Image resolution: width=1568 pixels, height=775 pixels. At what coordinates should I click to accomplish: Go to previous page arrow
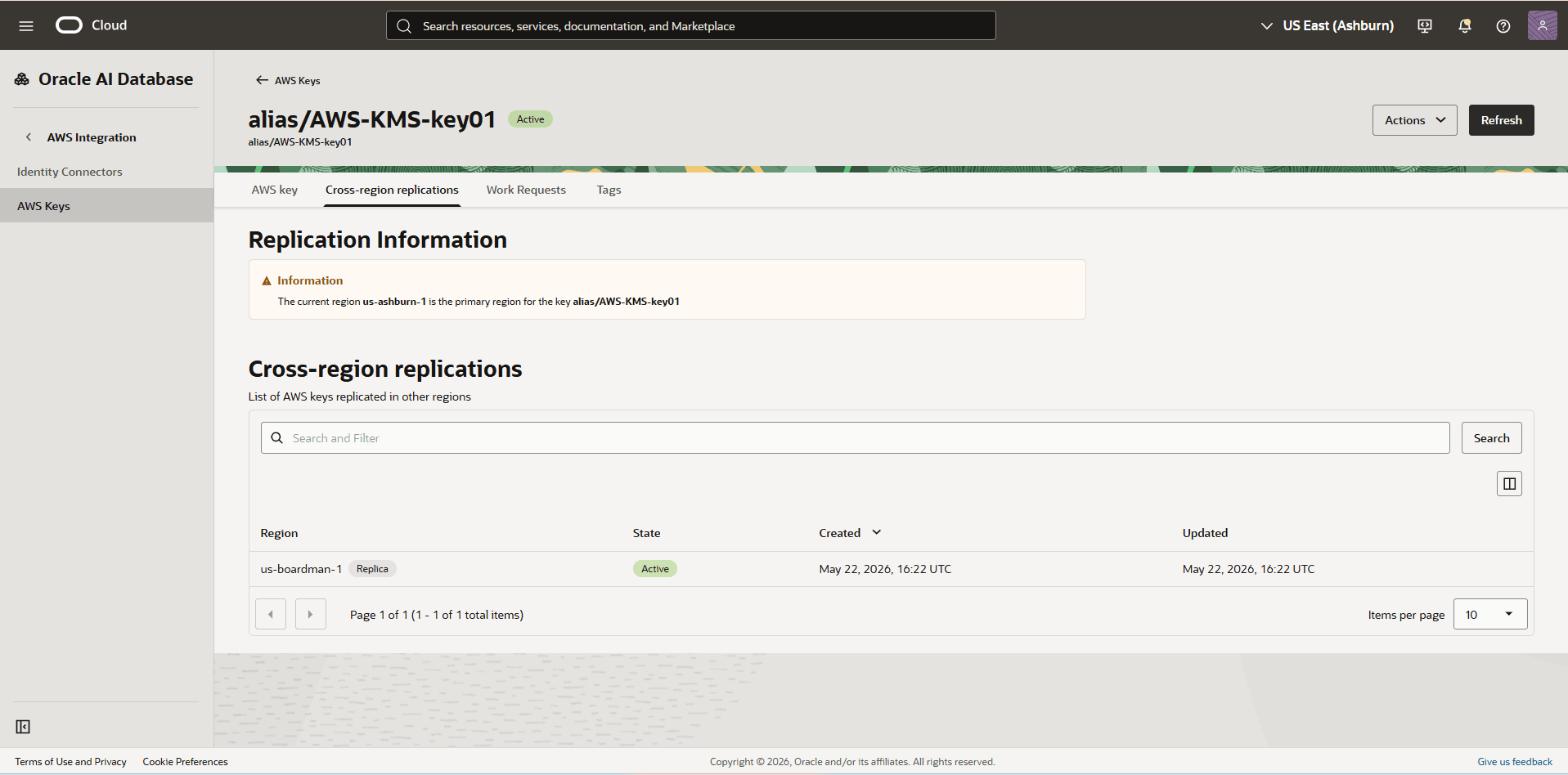pyautogui.click(x=271, y=614)
